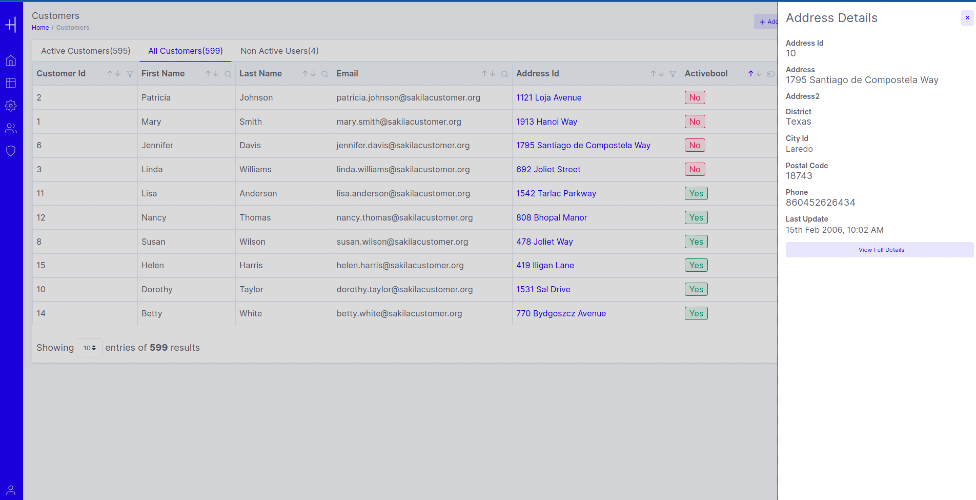Switch to Active Customers(595) tab
Image resolution: width=976 pixels, height=500 pixels.
coord(86,51)
